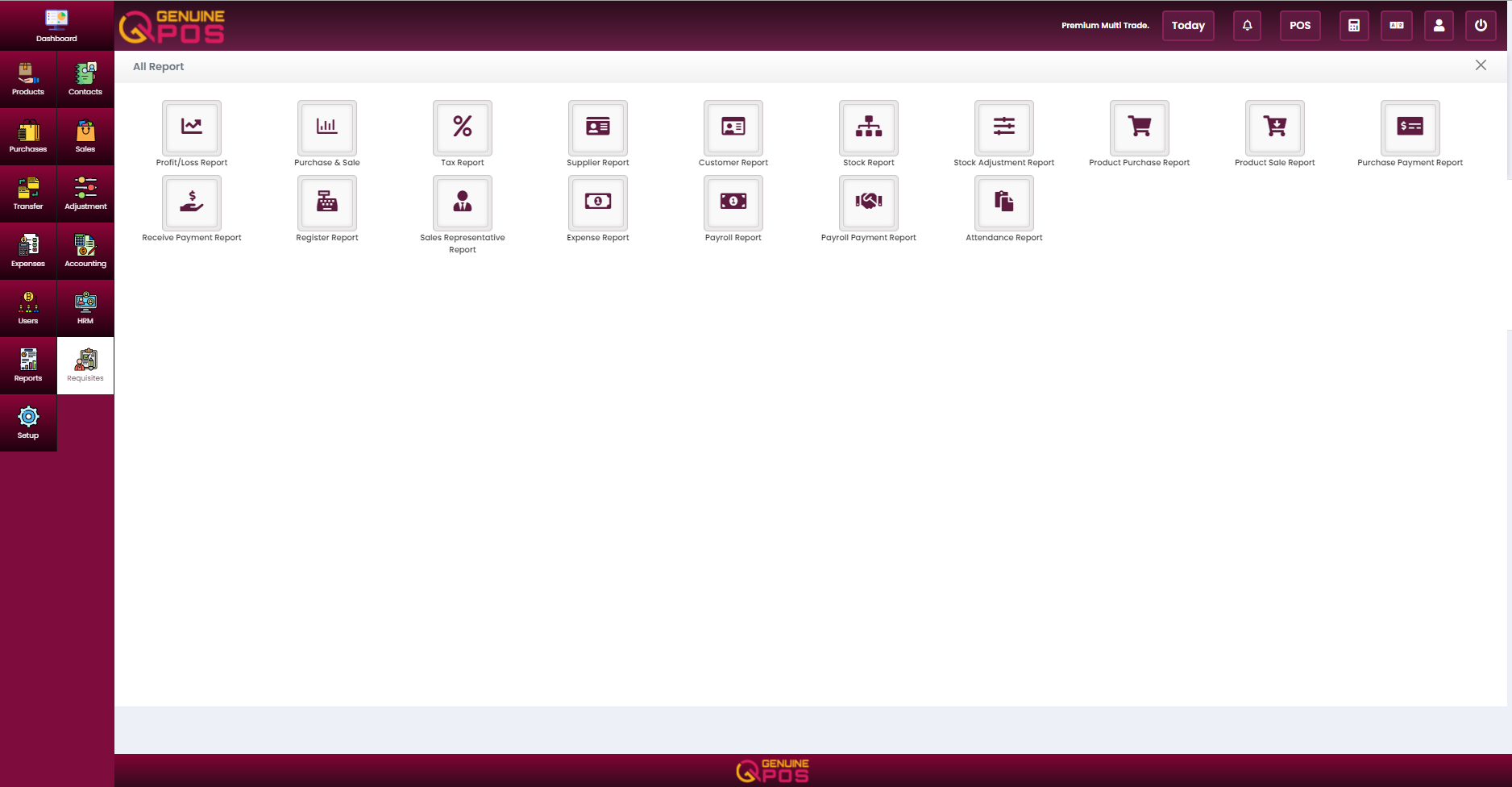Screen dimensions: 1512x787
Task: Open the Supplier Report
Action: tap(598, 127)
